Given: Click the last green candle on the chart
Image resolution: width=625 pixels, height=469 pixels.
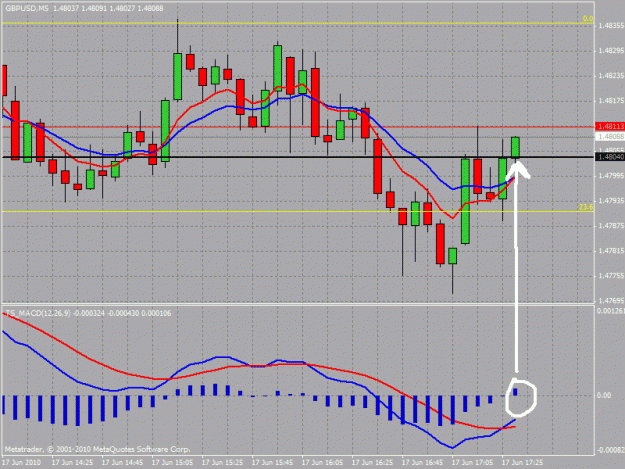Looking at the screenshot, I should tap(515, 147).
